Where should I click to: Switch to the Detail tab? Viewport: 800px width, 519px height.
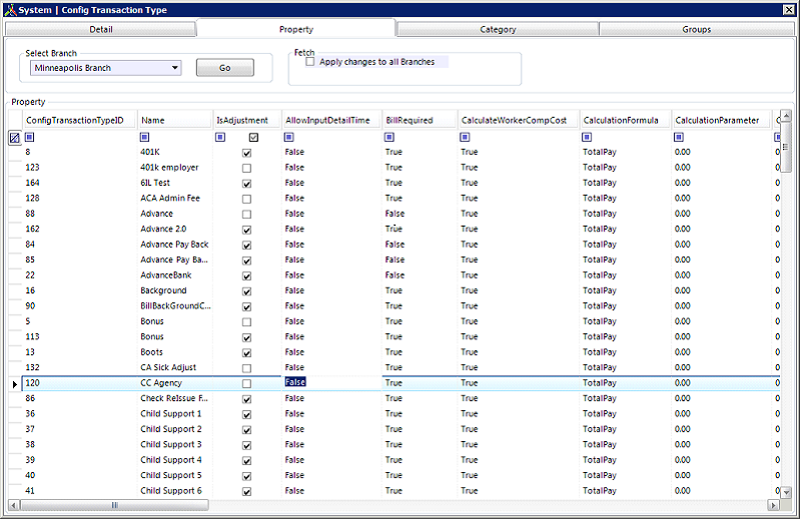[x=100, y=29]
